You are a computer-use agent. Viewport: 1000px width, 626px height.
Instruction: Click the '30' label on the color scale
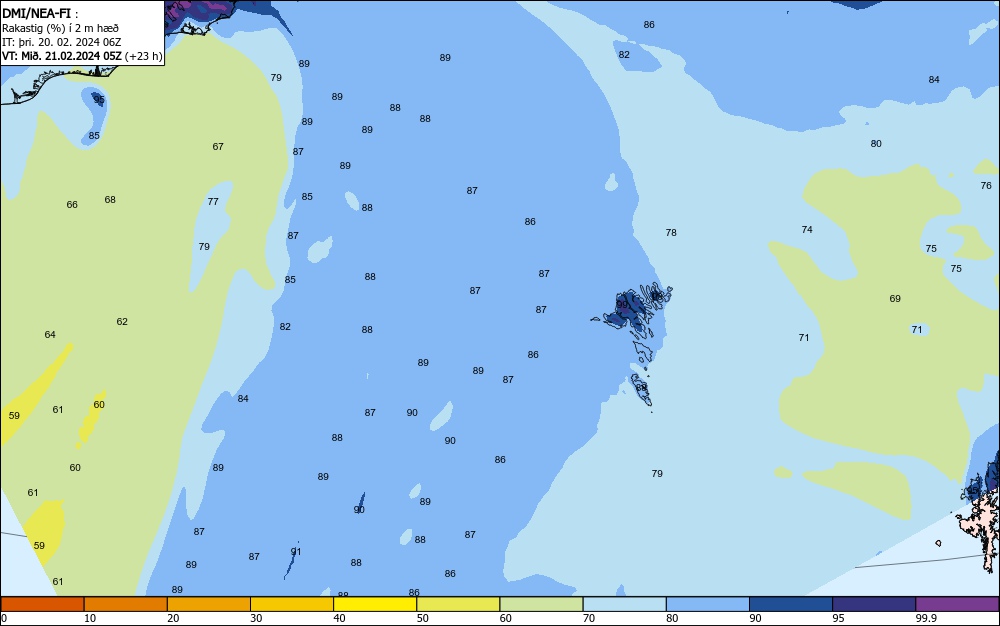pos(256,618)
